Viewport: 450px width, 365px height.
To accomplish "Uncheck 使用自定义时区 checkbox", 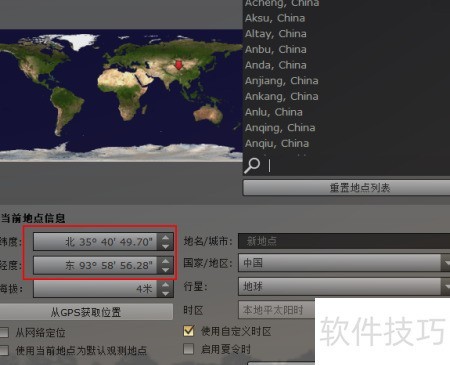I will point(189,331).
